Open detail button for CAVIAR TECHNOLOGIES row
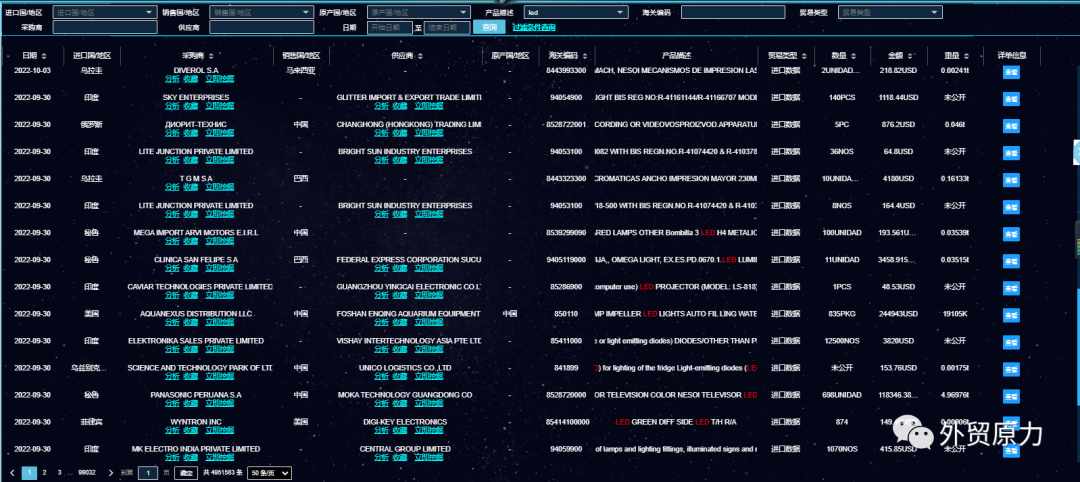The height and width of the screenshot is (482, 1080). pos(1011,289)
